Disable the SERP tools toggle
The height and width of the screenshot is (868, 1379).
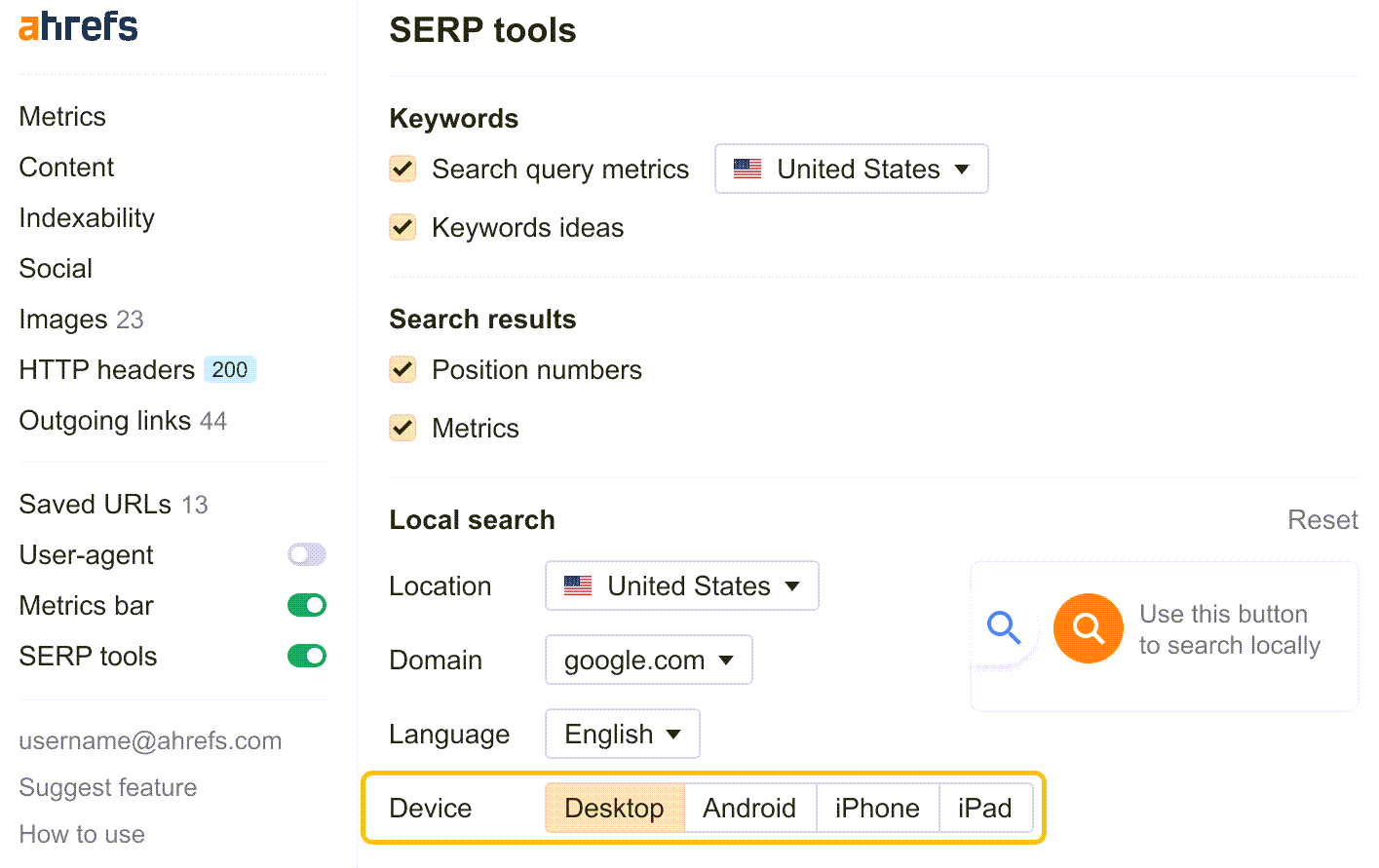point(307,656)
